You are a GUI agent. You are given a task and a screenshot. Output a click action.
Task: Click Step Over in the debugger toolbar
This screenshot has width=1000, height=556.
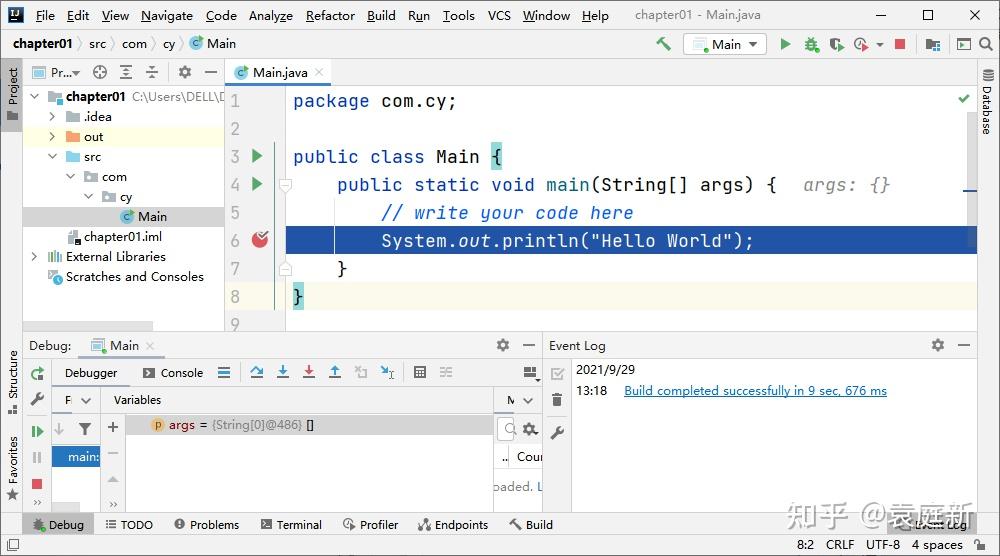[x=256, y=372]
